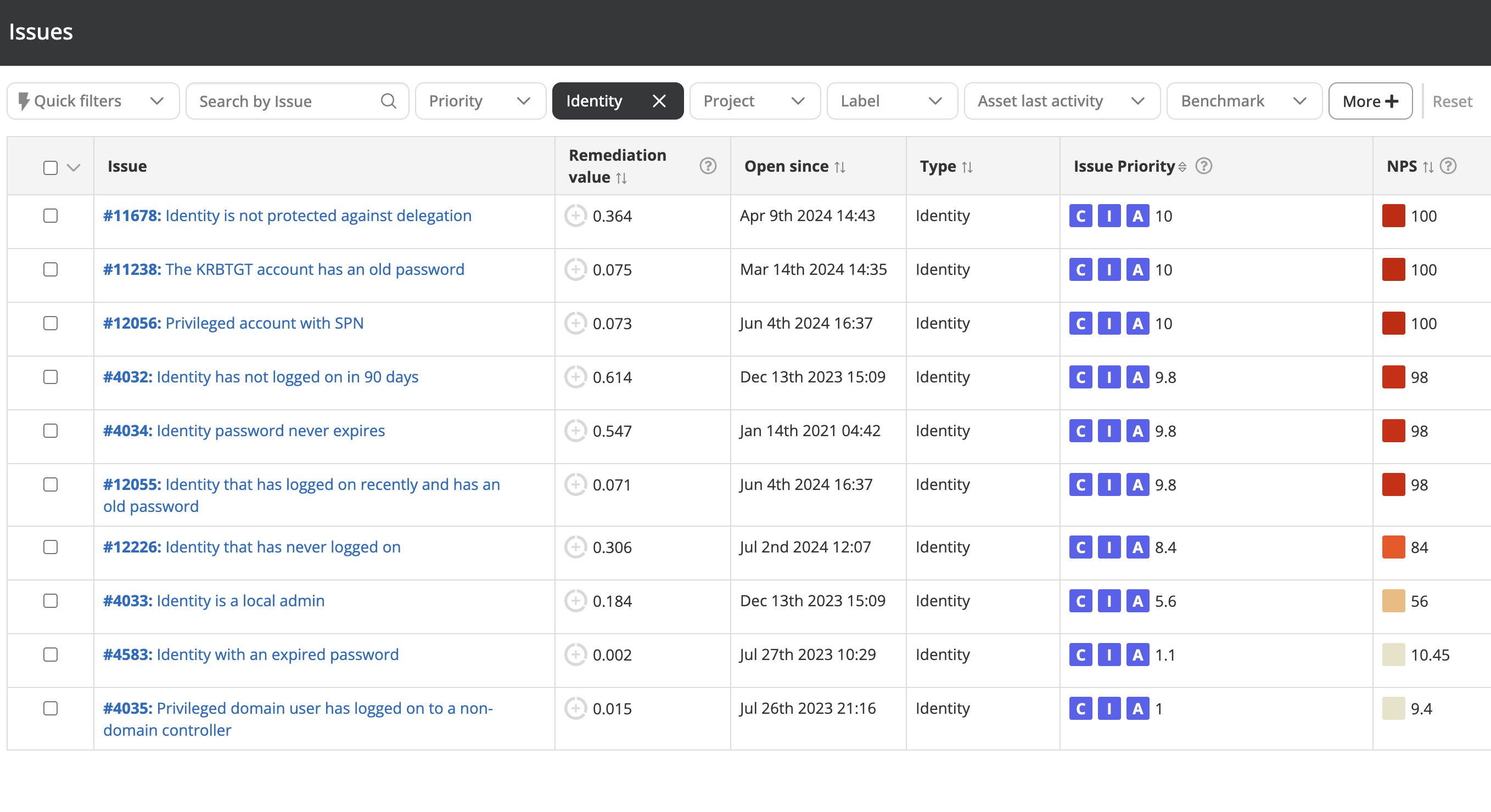Viewport: 1491px width, 812px height.
Task: Sort by Type column arrows
Action: (967, 167)
